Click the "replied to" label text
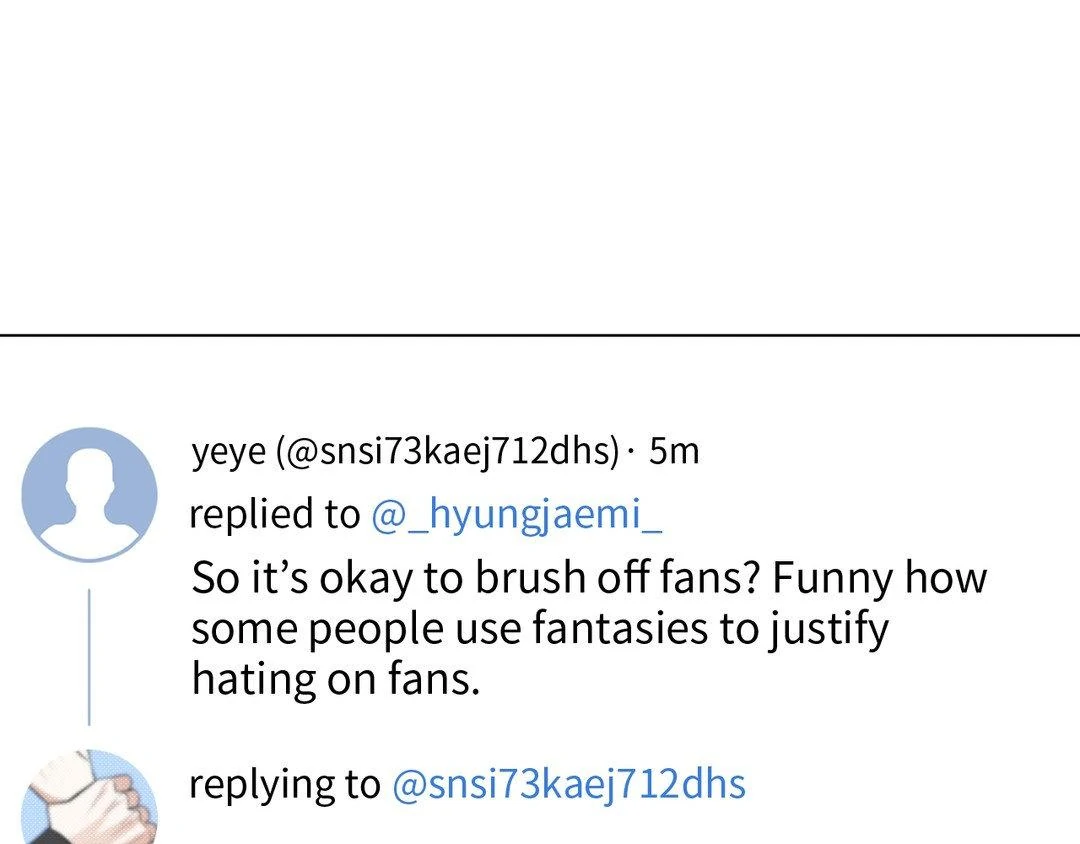Viewport: 1080px width, 844px height. [273, 514]
